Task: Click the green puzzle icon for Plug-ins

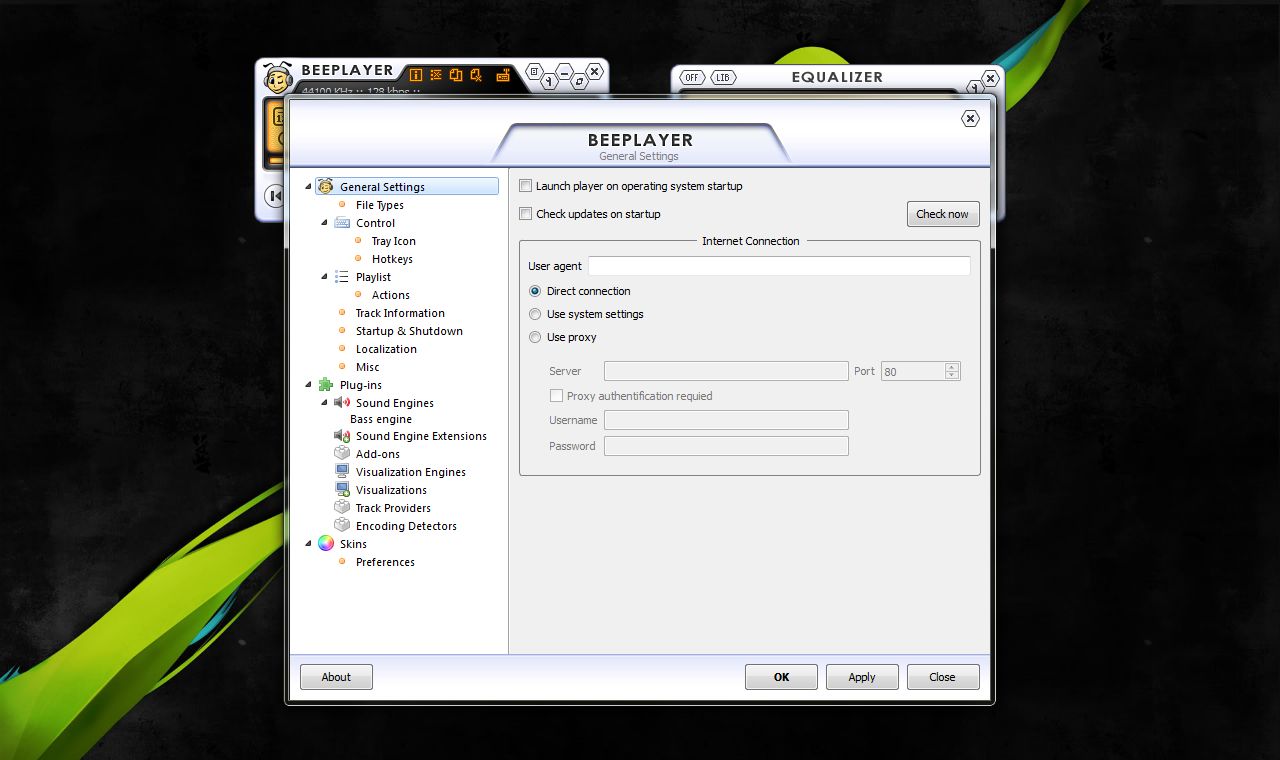Action: coord(326,385)
